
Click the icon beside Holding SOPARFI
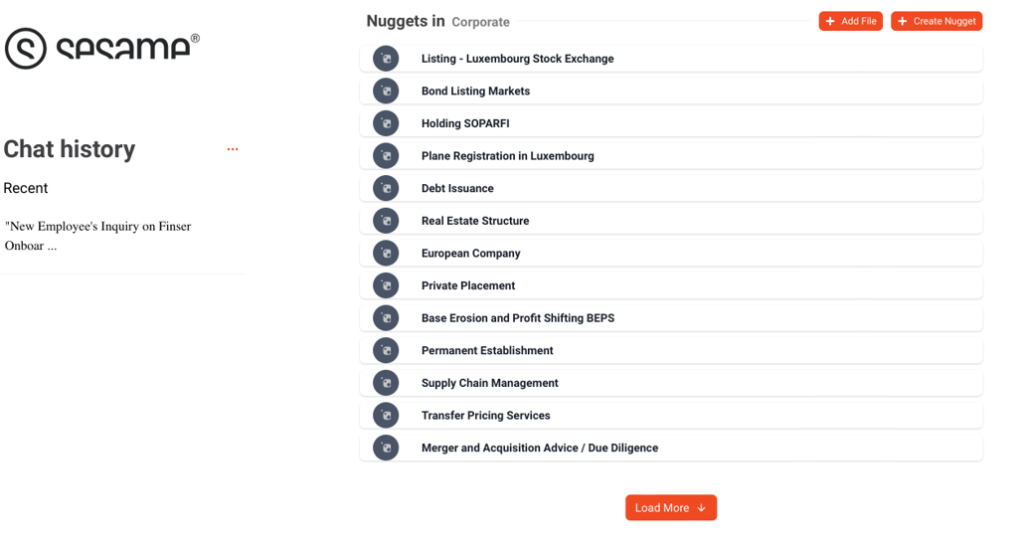[x=386, y=124]
